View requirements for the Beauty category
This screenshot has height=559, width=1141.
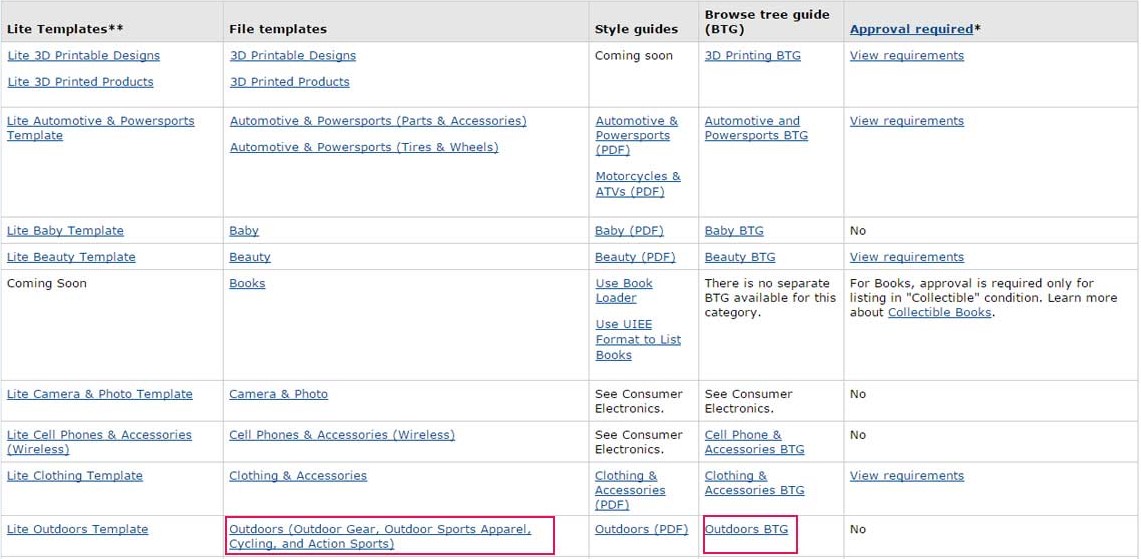(x=906, y=257)
